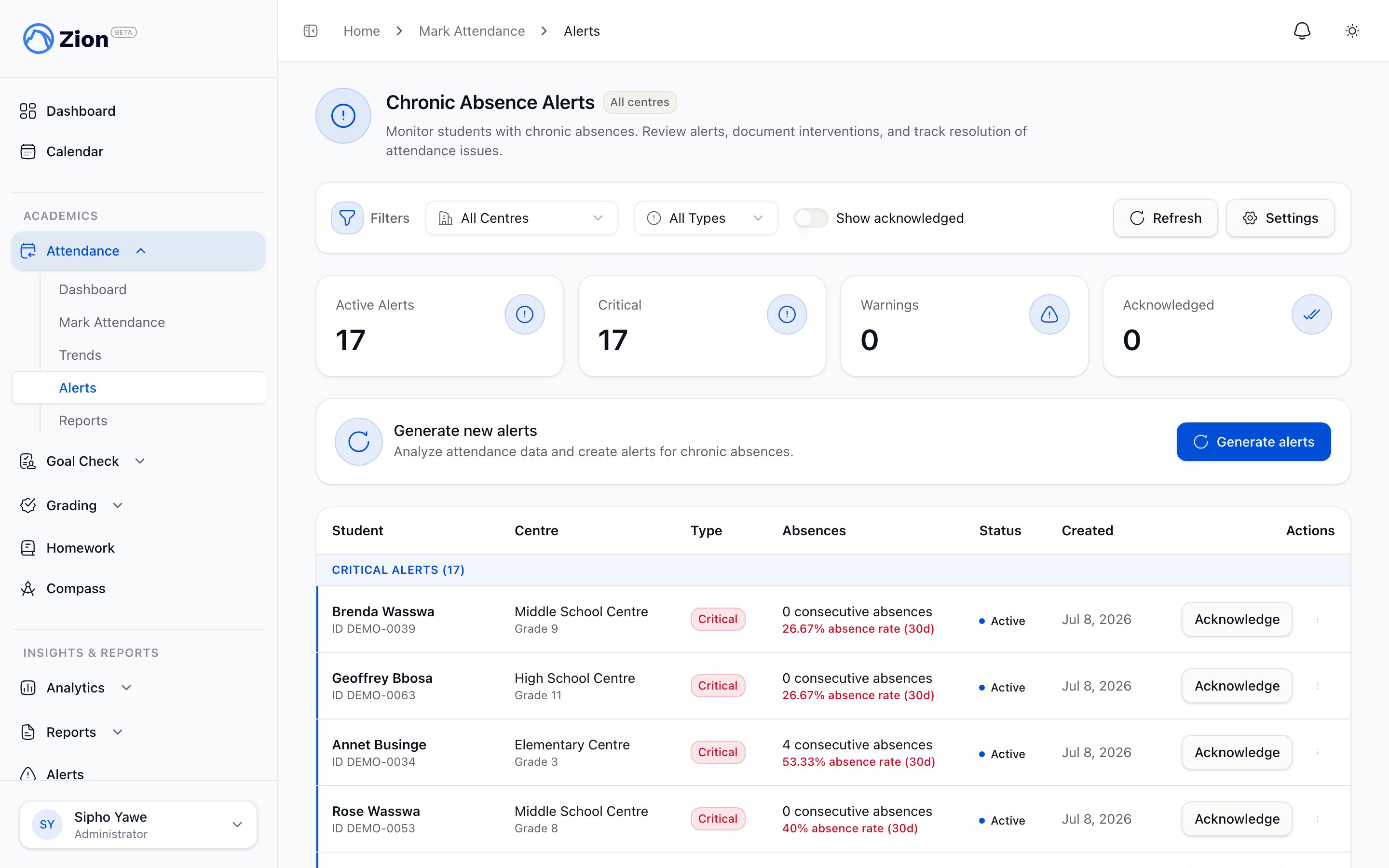Image resolution: width=1389 pixels, height=868 pixels.
Task: Go to Attendance Dashboard submenu item
Action: (x=93, y=289)
